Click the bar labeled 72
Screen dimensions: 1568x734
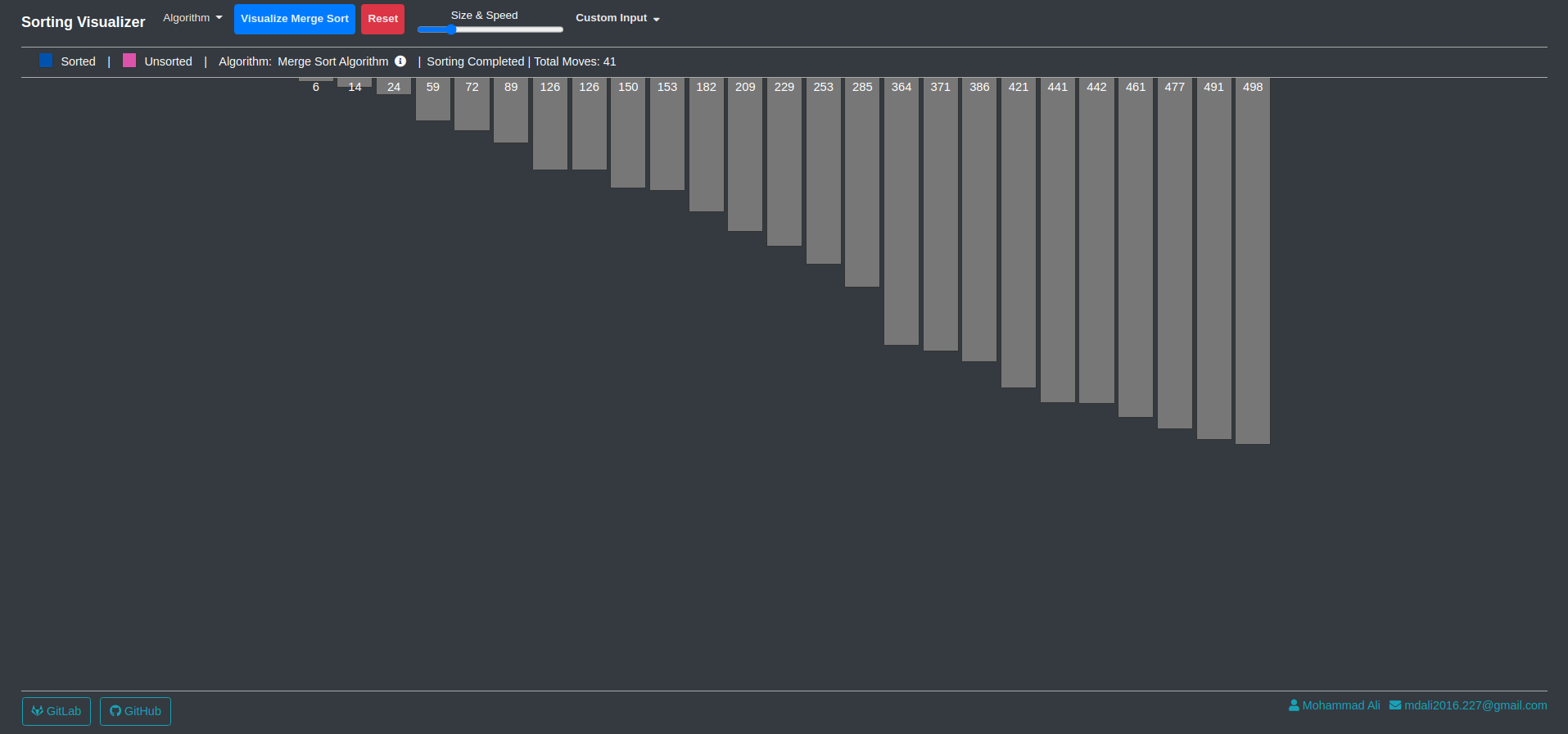(x=472, y=104)
